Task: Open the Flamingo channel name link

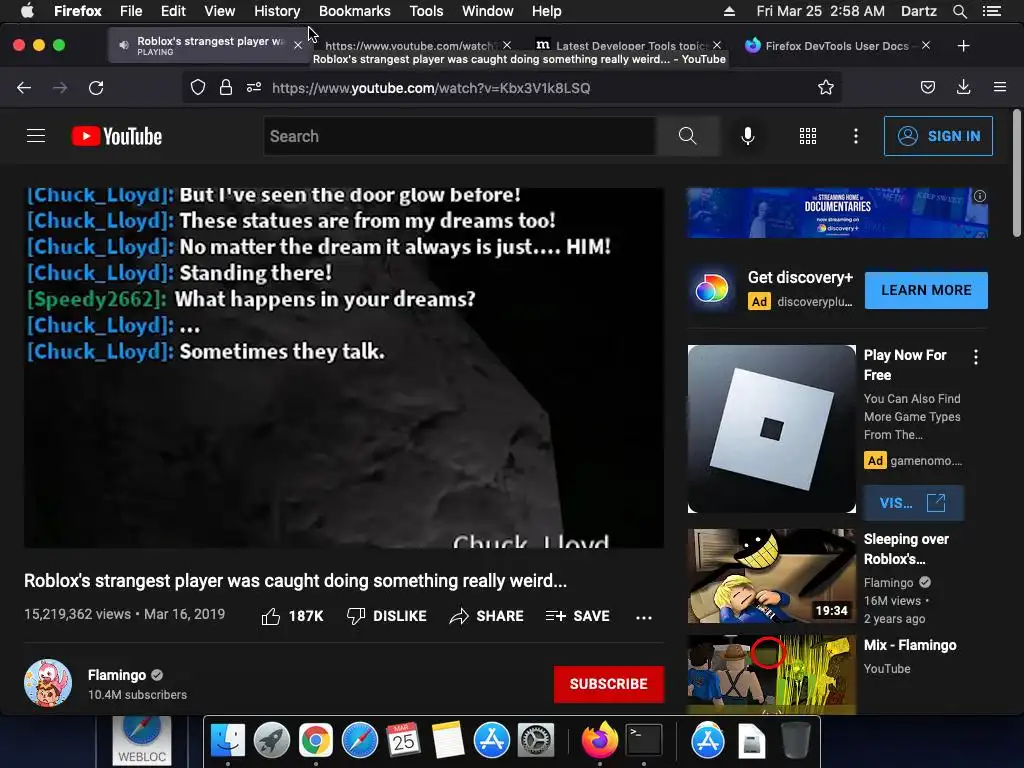Action: [117, 675]
